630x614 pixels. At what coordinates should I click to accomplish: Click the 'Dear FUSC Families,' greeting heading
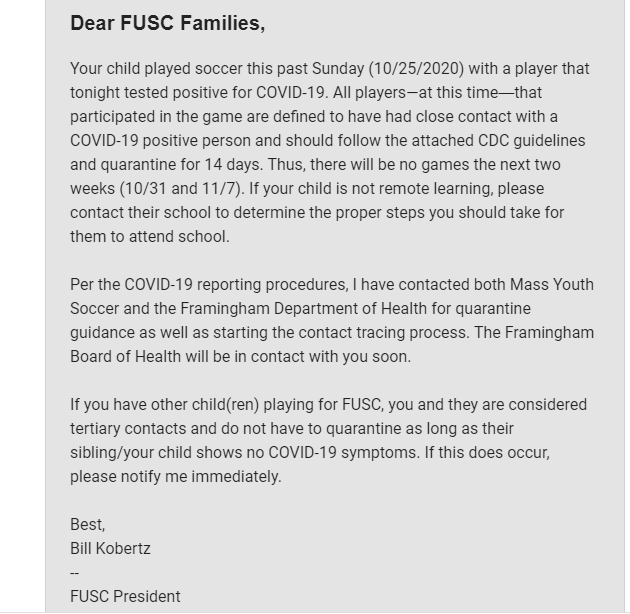[167, 24]
